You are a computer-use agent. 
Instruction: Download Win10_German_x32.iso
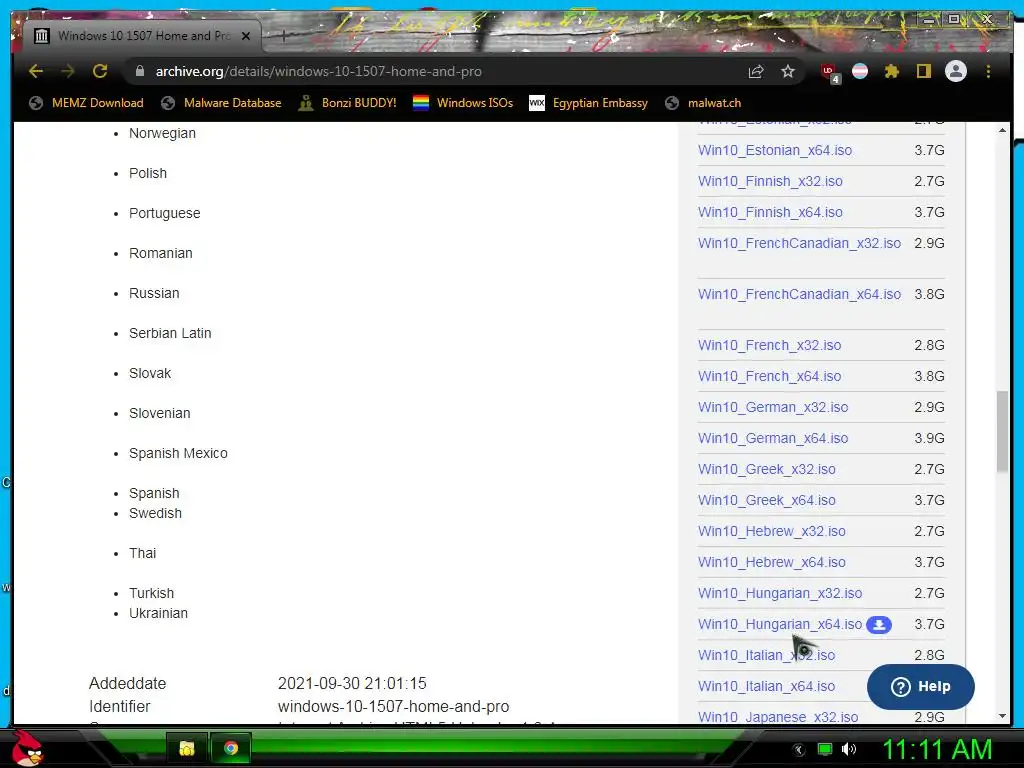[773, 407]
